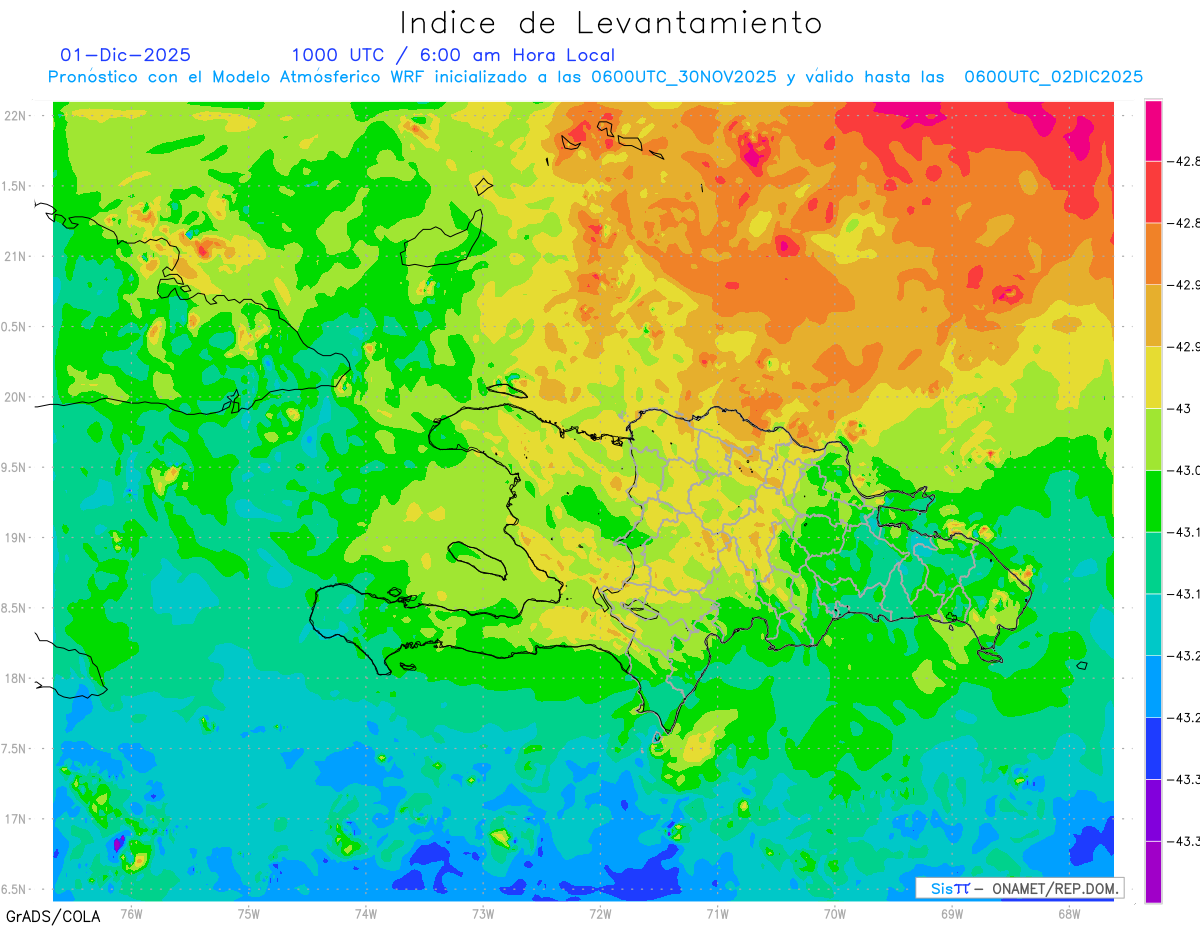Click the '21N' latitude axis label
1200x927 pixels.
pyautogui.click(x=15, y=257)
